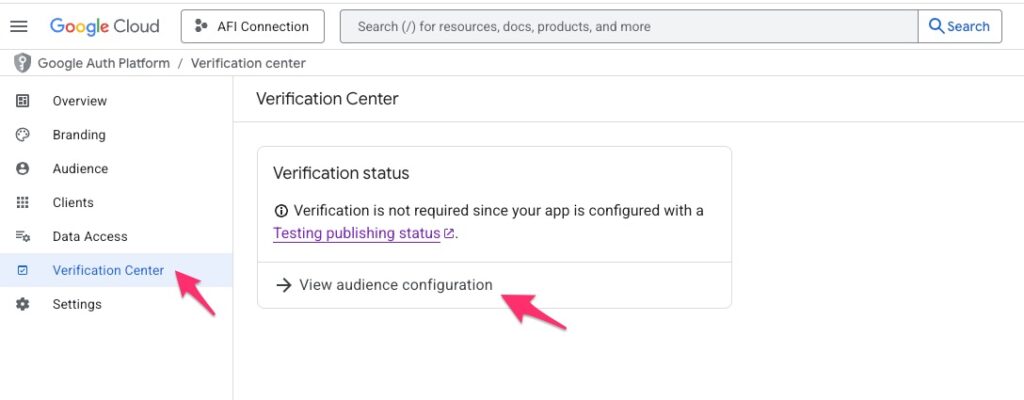Open the AFI Connection project picker

252,27
